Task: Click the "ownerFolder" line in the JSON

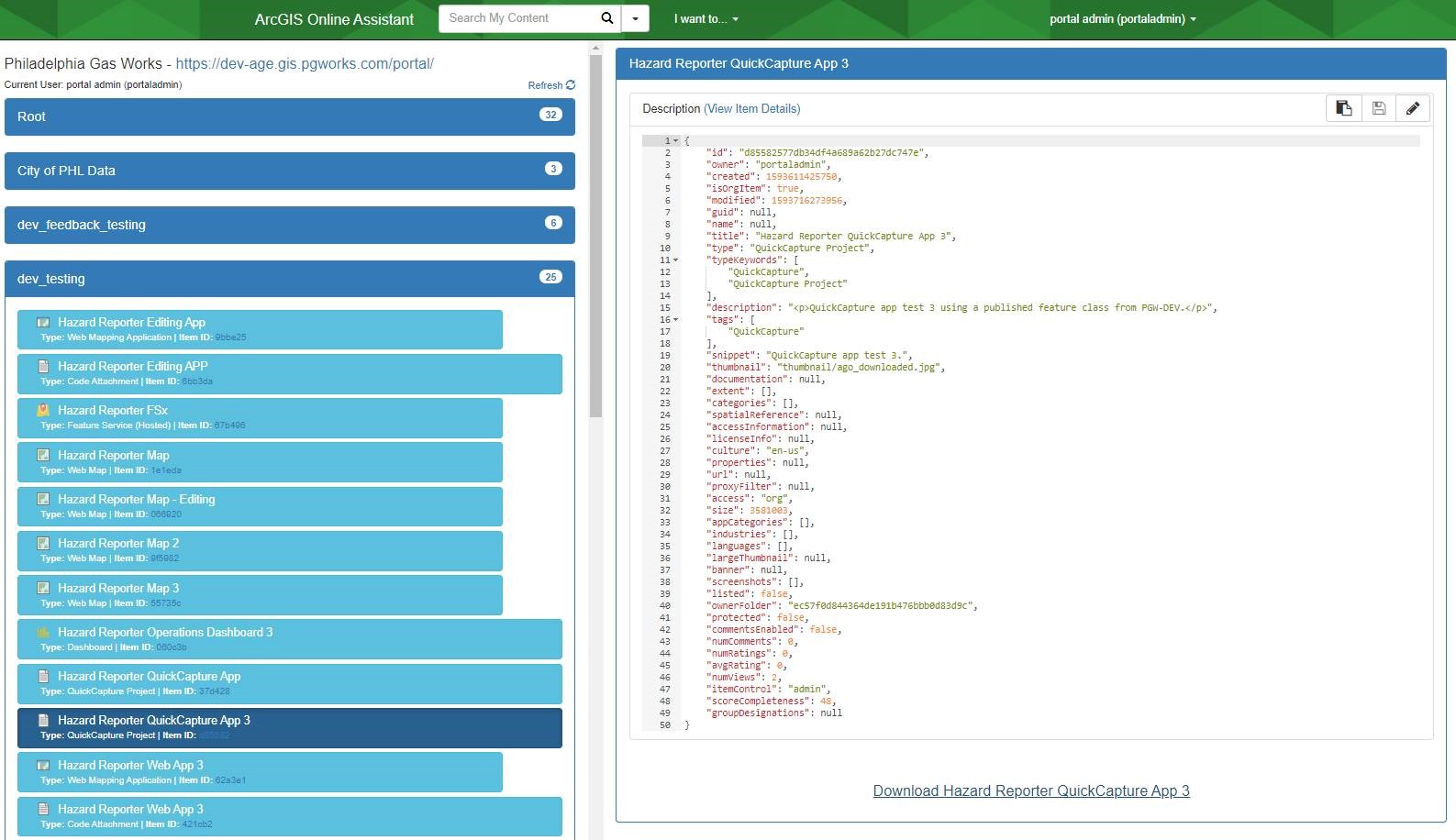Action: click(842, 605)
